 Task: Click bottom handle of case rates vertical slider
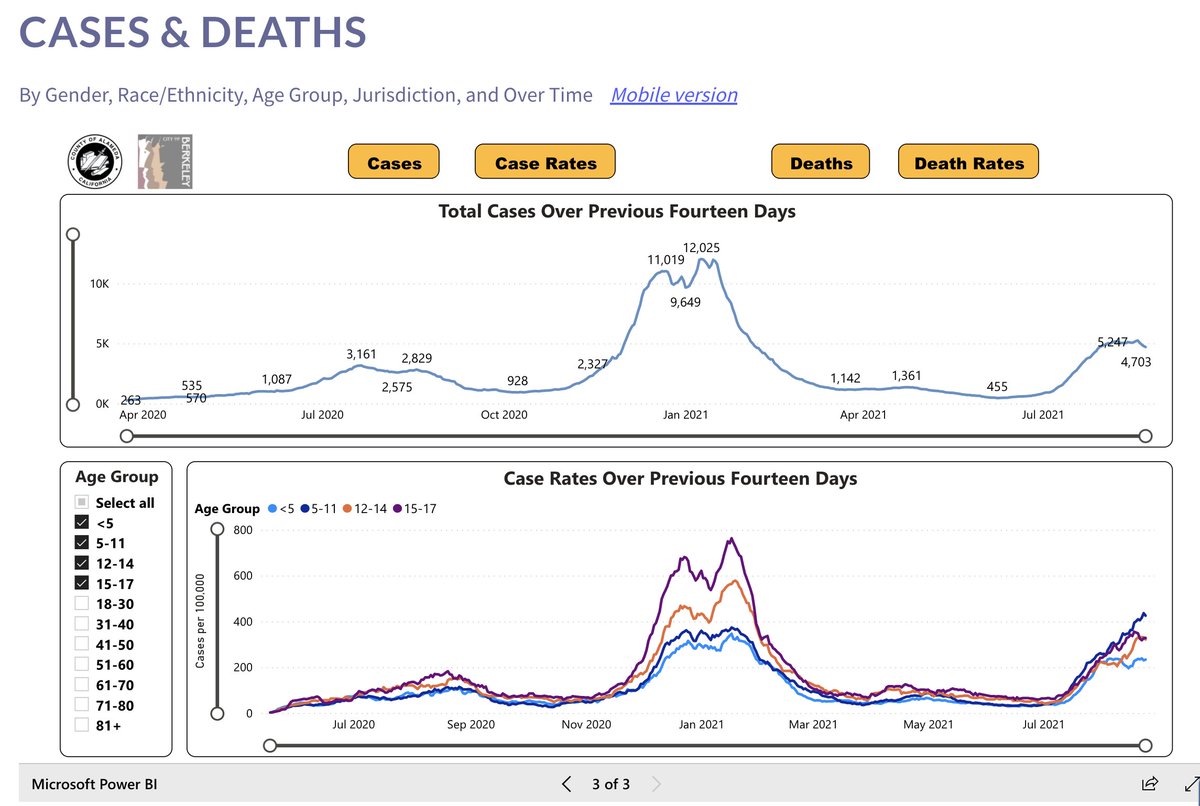click(x=217, y=713)
